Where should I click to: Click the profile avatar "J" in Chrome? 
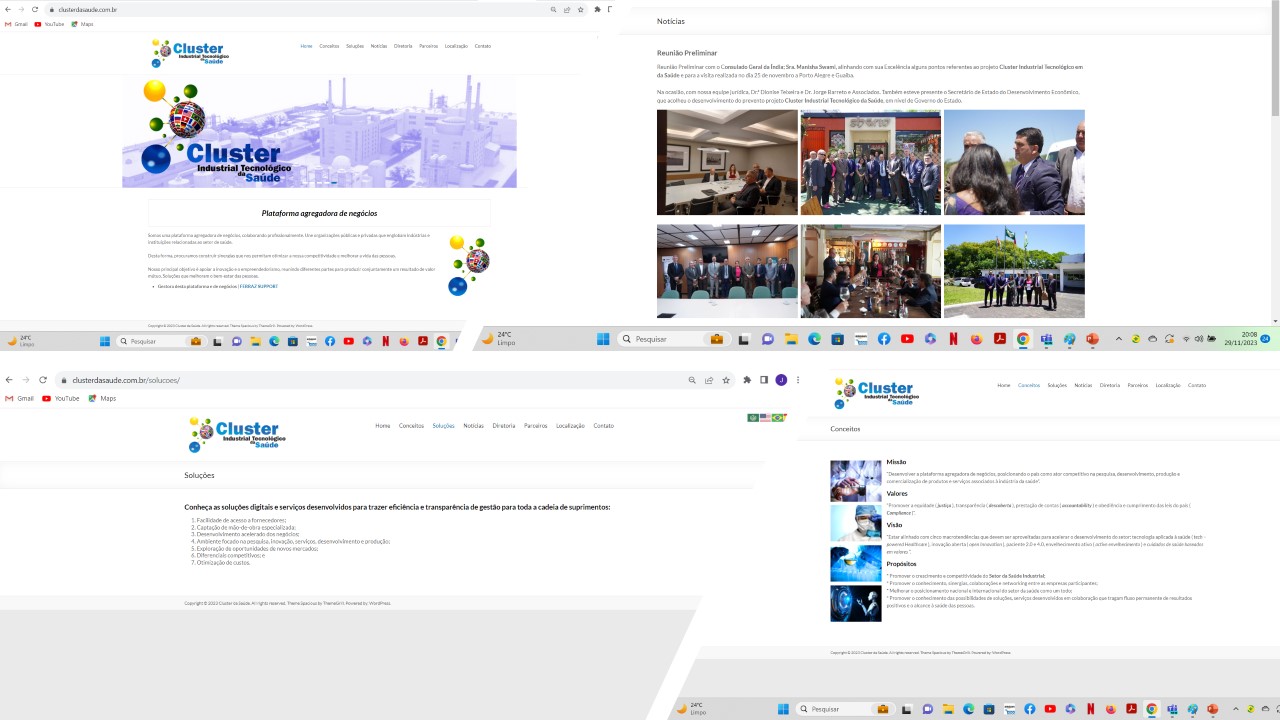[x=781, y=380]
